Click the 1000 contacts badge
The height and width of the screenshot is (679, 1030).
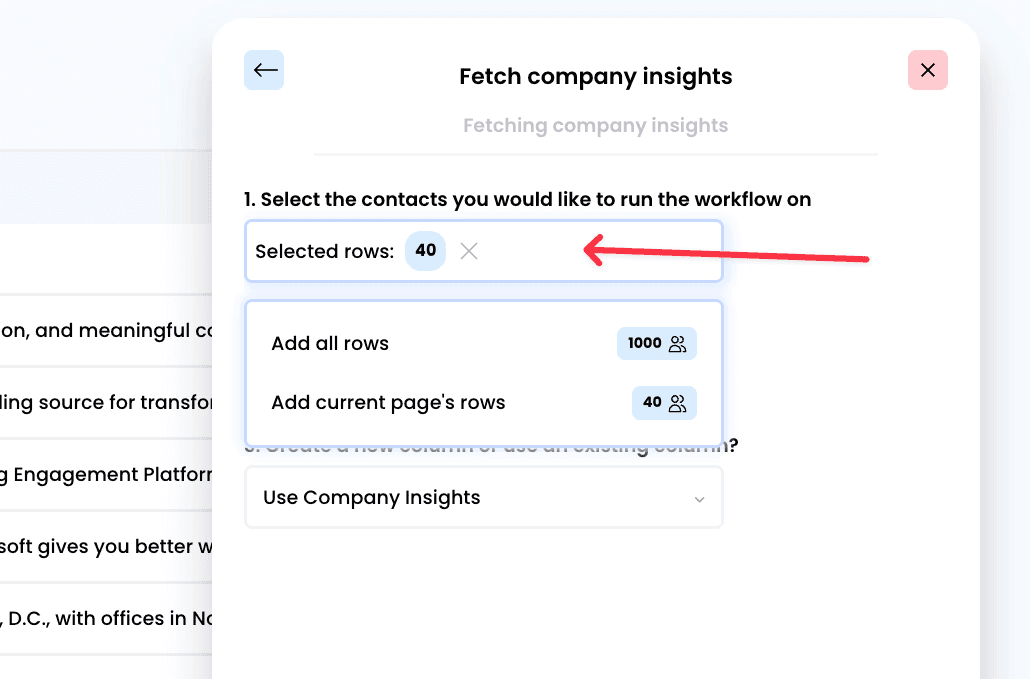click(657, 343)
